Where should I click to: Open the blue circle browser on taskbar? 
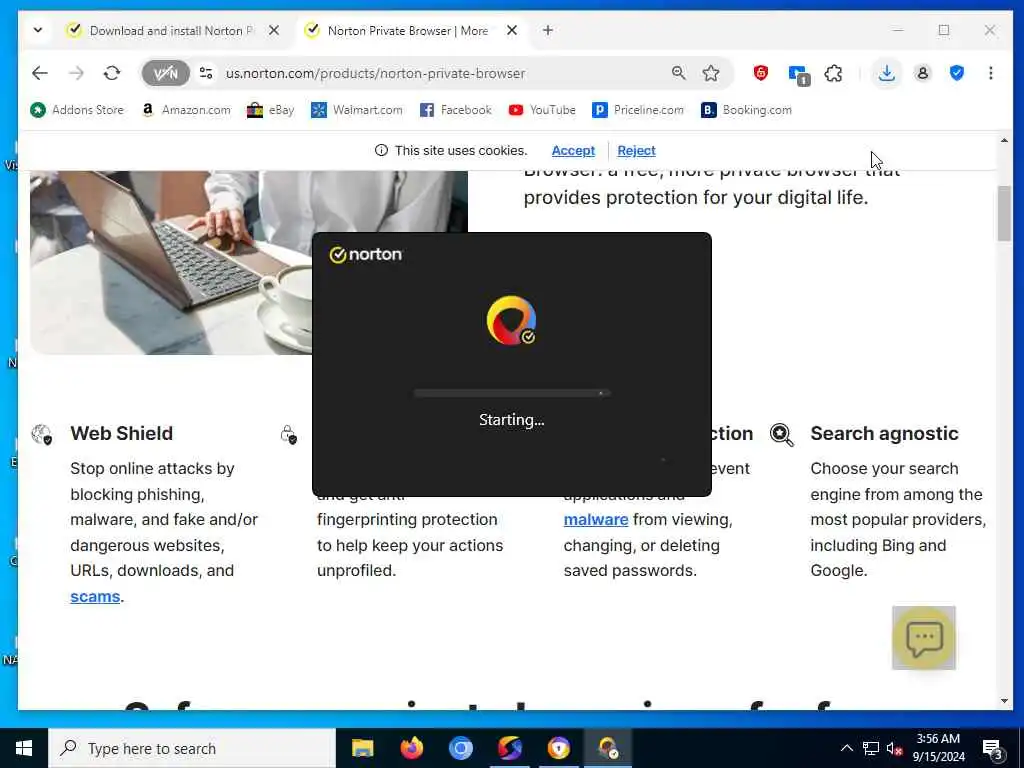pyautogui.click(x=460, y=748)
